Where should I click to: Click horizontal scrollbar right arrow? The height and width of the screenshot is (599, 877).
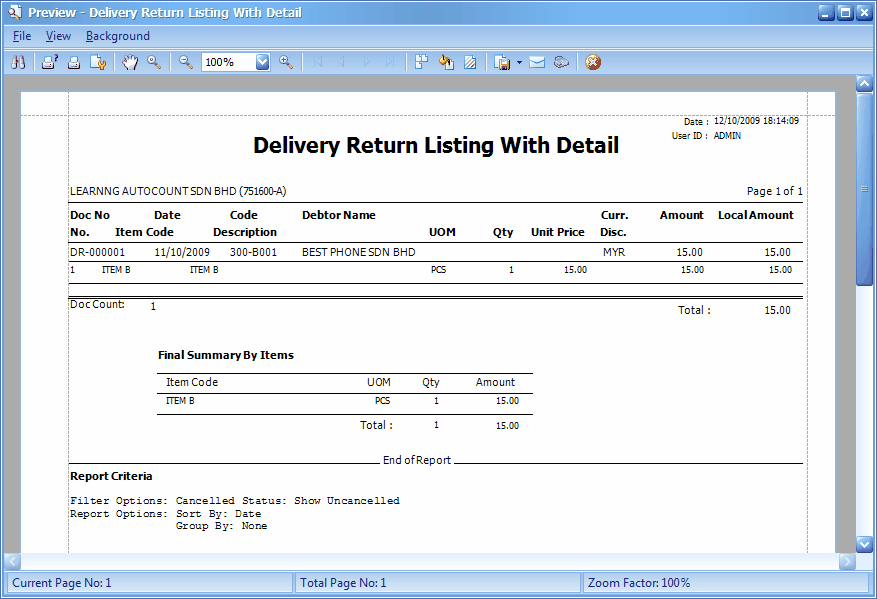coord(847,561)
